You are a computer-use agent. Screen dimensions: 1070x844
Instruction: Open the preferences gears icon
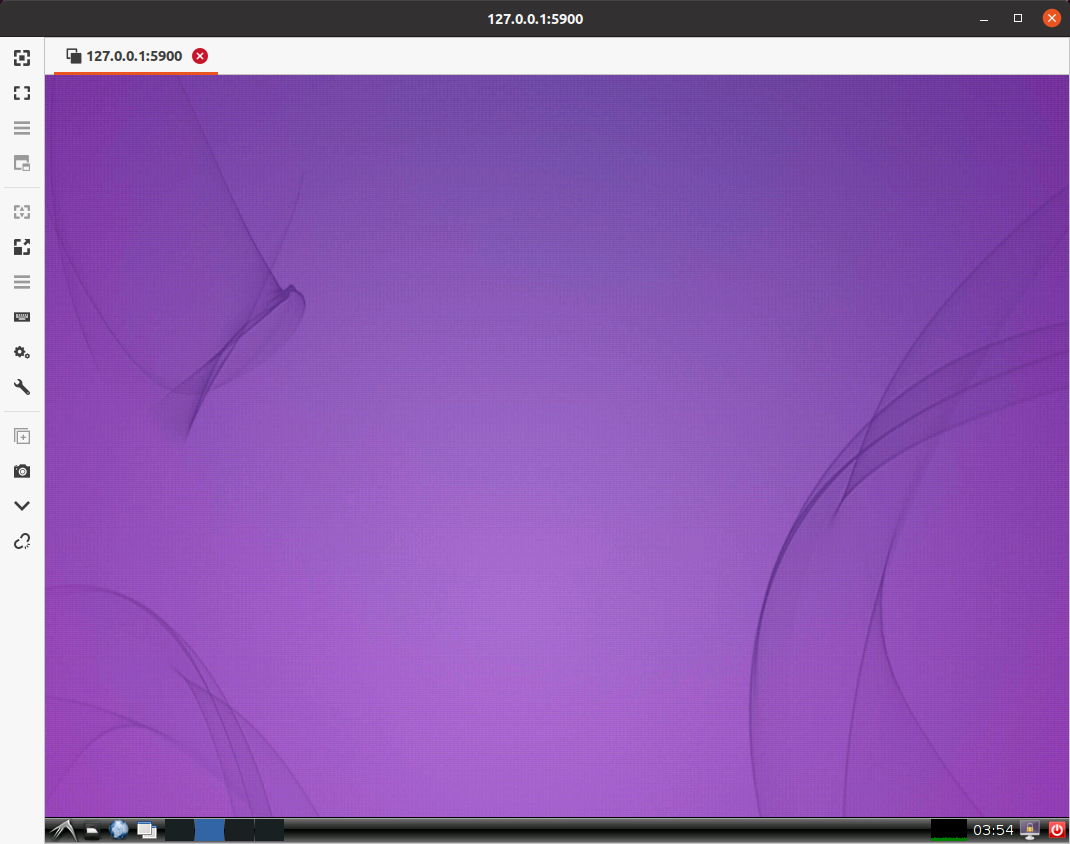(21, 352)
